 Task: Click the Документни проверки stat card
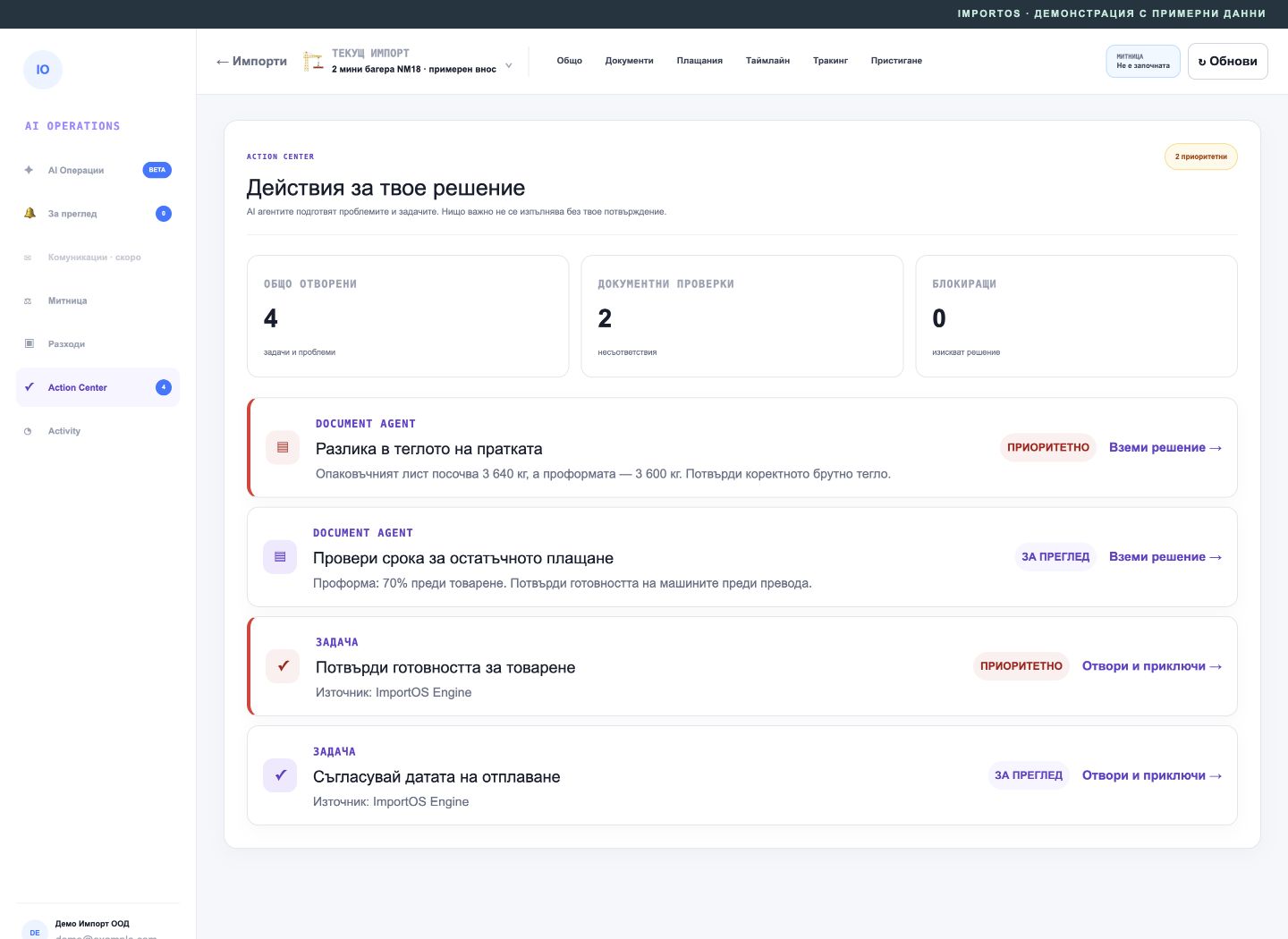click(x=742, y=316)
